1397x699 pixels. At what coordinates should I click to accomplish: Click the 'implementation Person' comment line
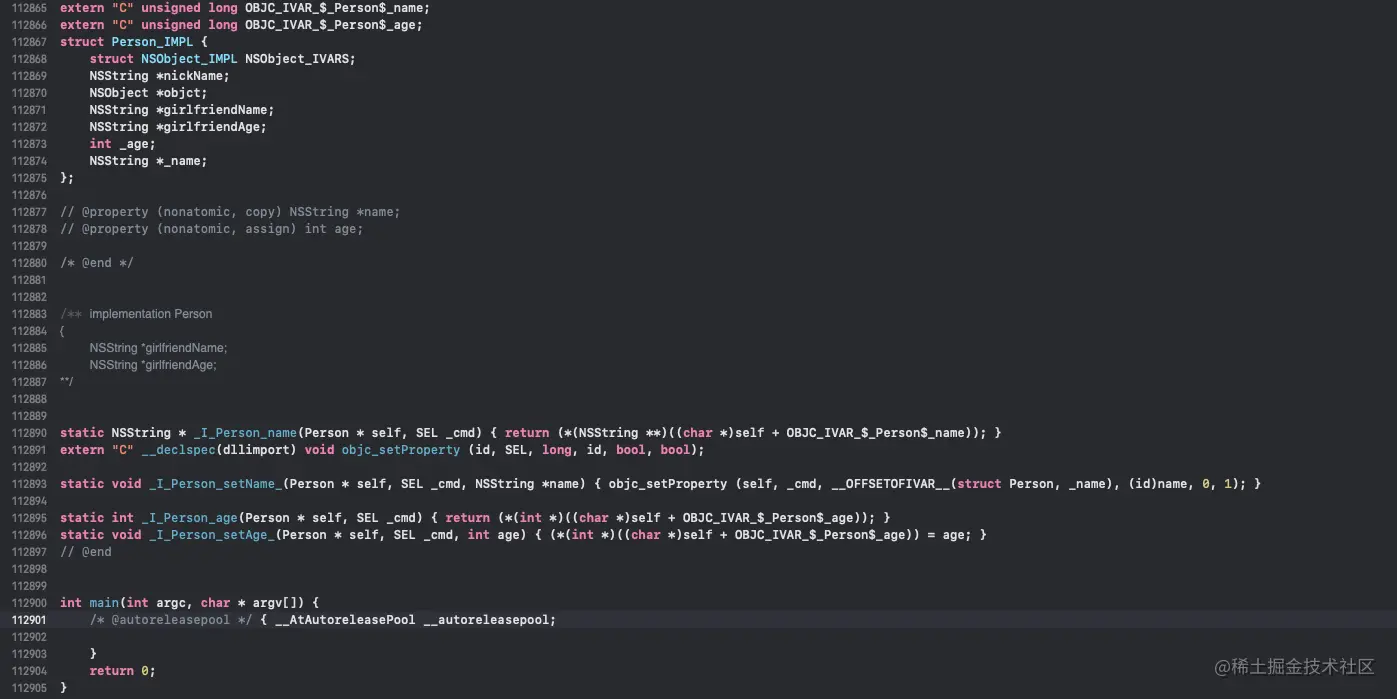click(x=136, y=314)
